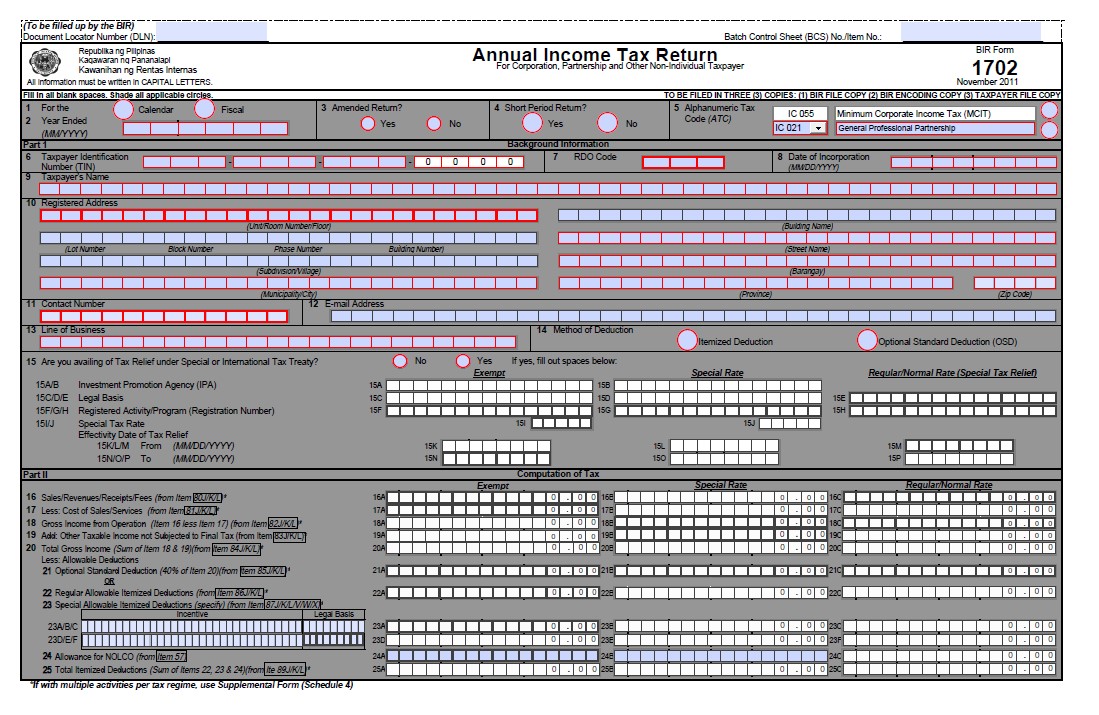Select Optional Standard Deduction (OSD) option

[x=867, y=340]
